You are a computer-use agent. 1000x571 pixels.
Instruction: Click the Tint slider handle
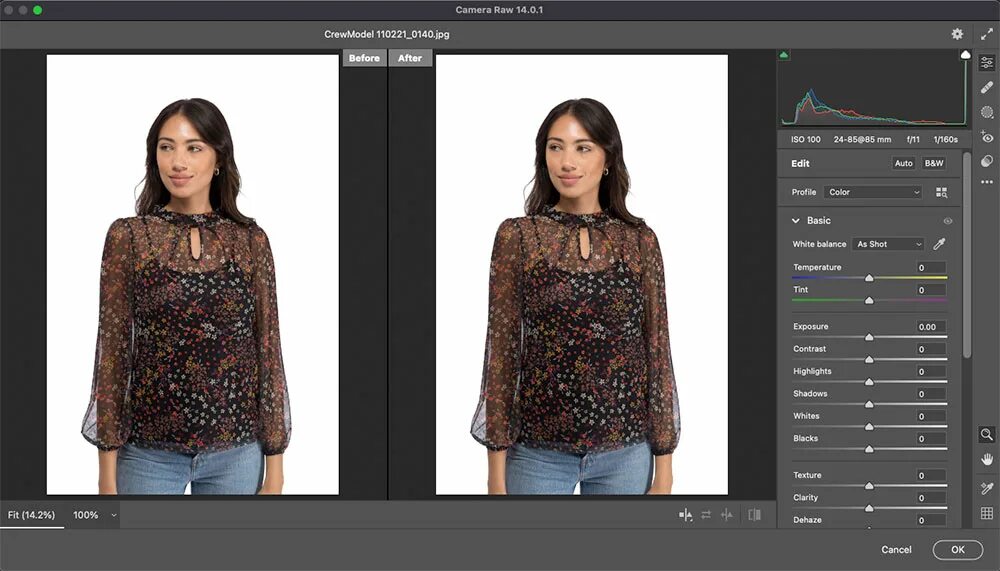pyautogui.click(x=869, y=300)
